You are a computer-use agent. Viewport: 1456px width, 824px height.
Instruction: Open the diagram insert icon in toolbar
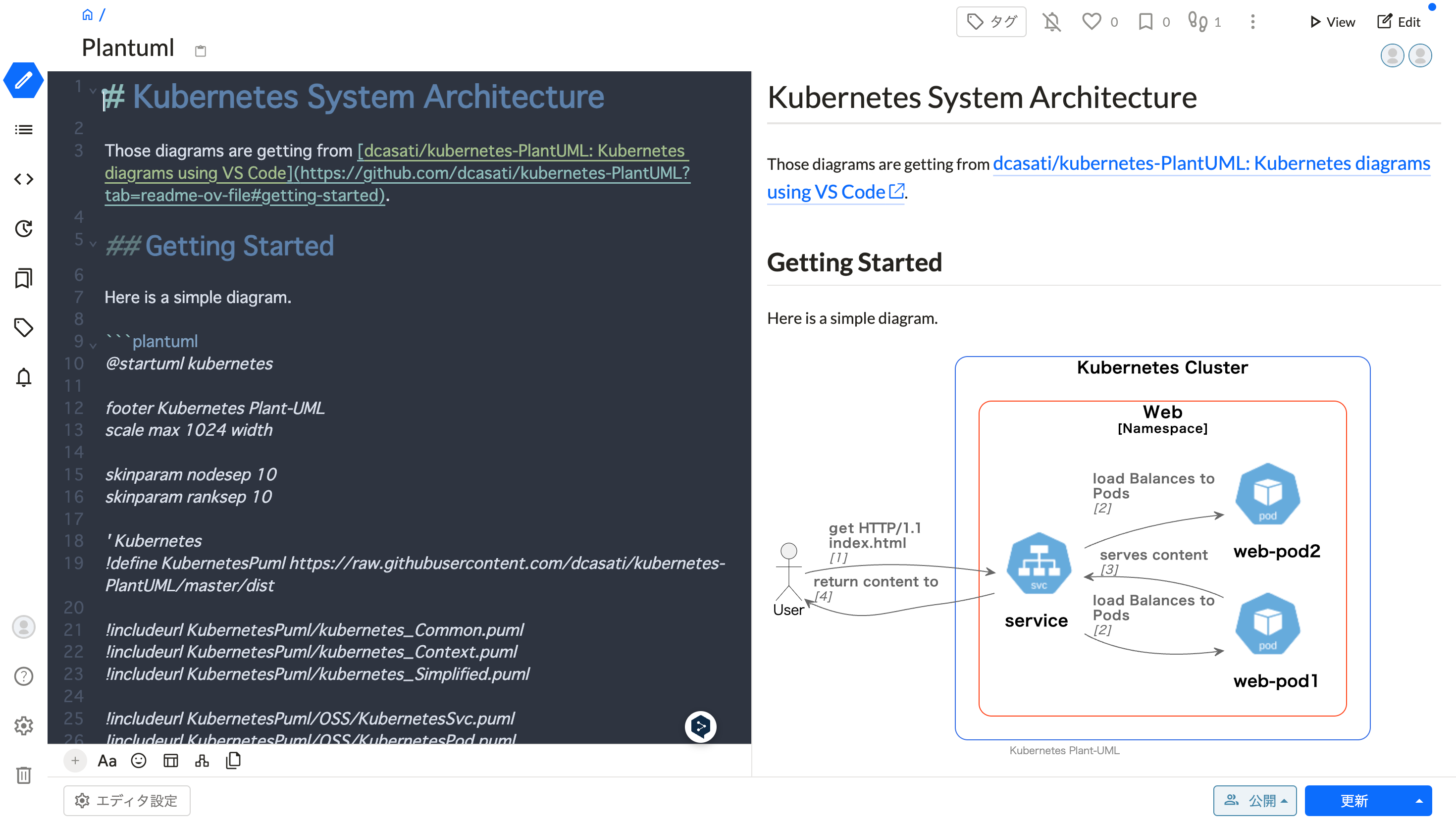click(x=202, y=761)
